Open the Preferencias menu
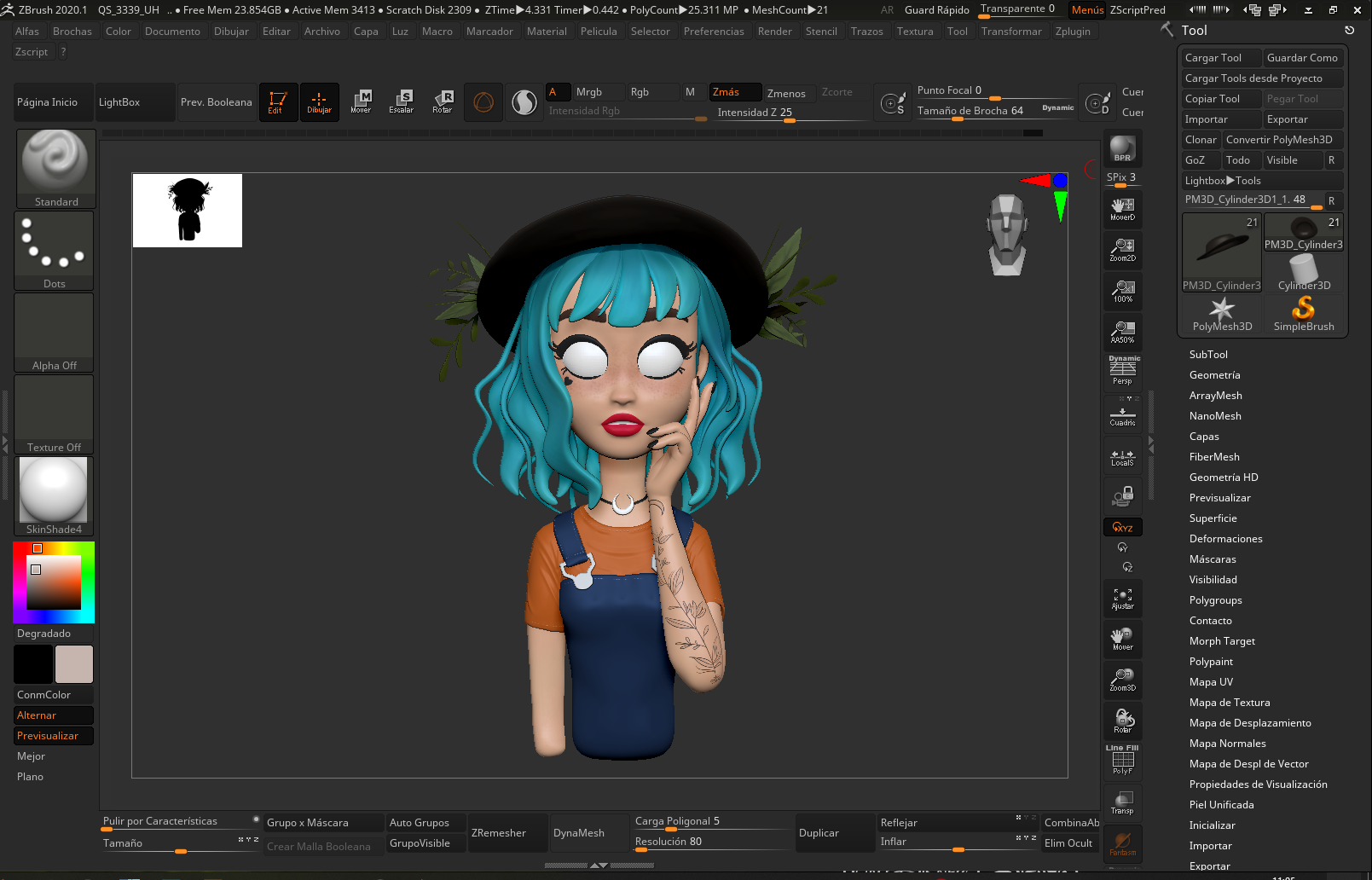The width and height of the screenshot is (1372, 880). [714, 32]
